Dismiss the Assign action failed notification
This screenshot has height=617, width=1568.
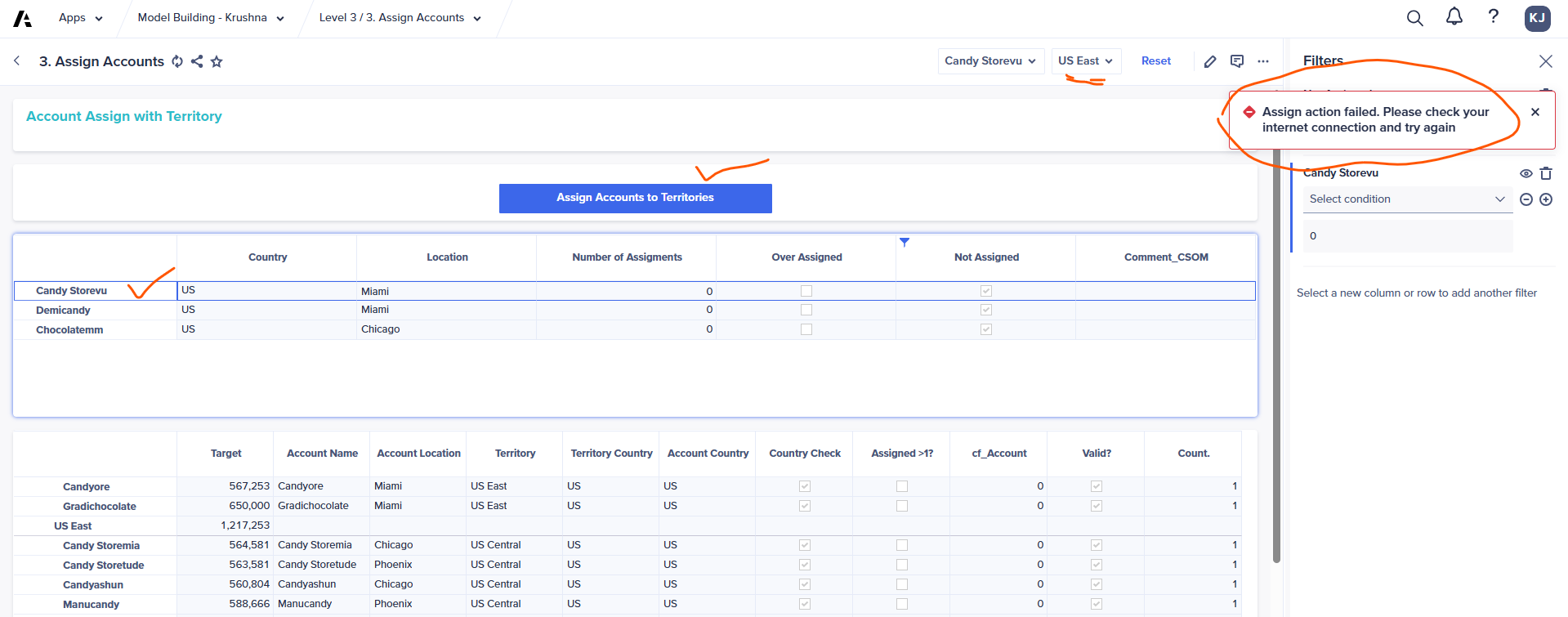[1535, 112]
